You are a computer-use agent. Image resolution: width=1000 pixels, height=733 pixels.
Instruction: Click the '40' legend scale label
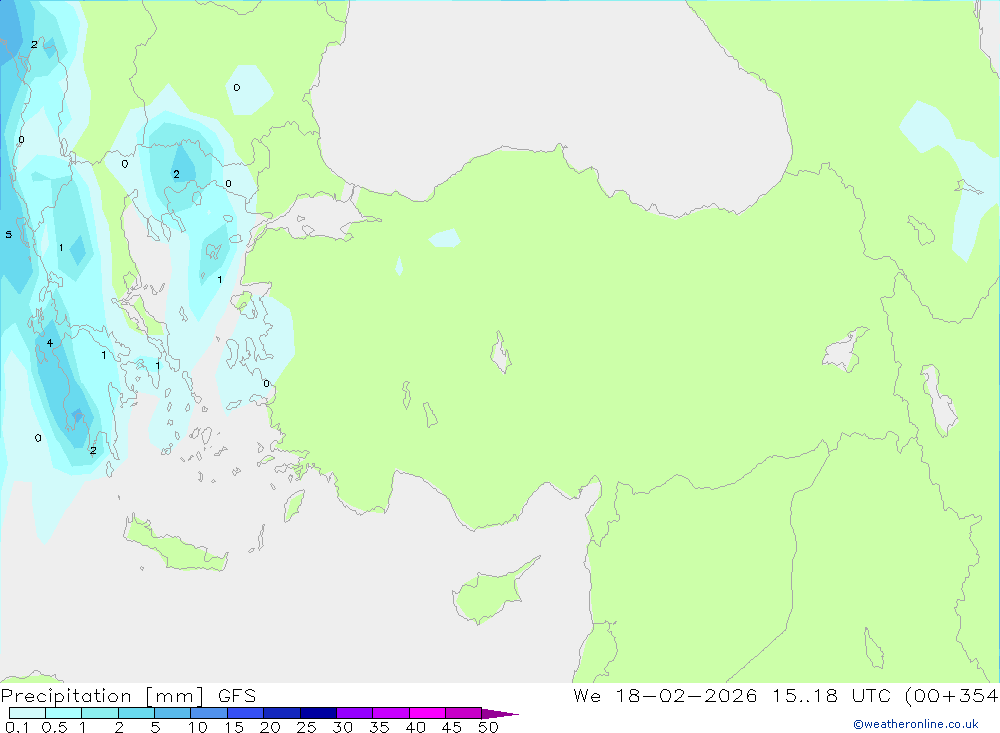point(415,727)
